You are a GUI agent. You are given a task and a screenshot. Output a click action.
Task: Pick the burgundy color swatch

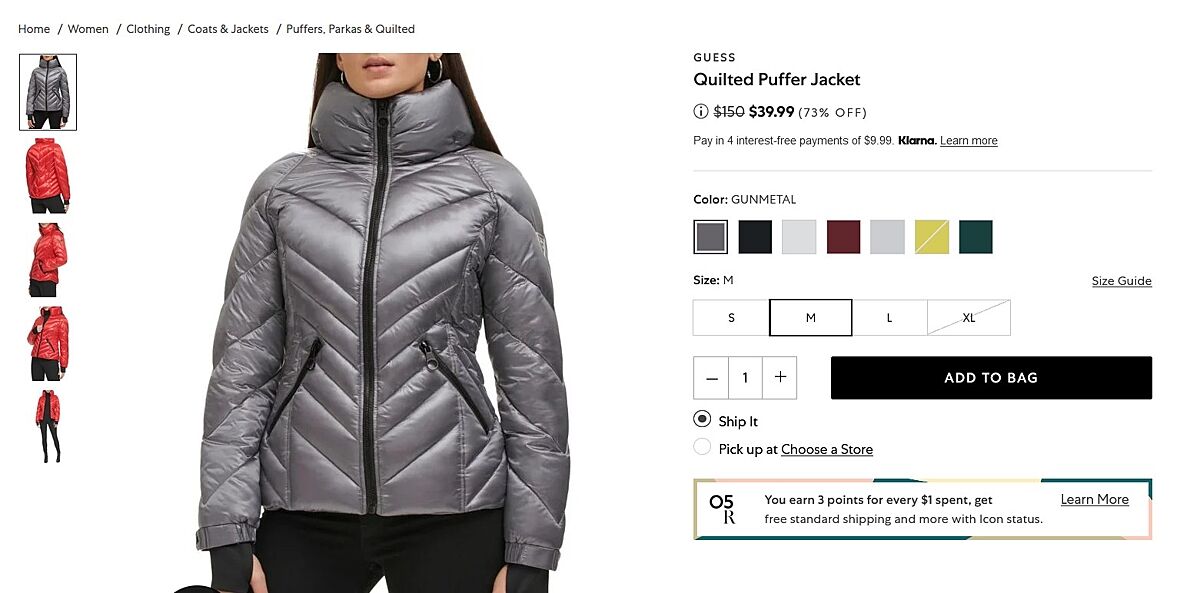click(x=843, y=237)
